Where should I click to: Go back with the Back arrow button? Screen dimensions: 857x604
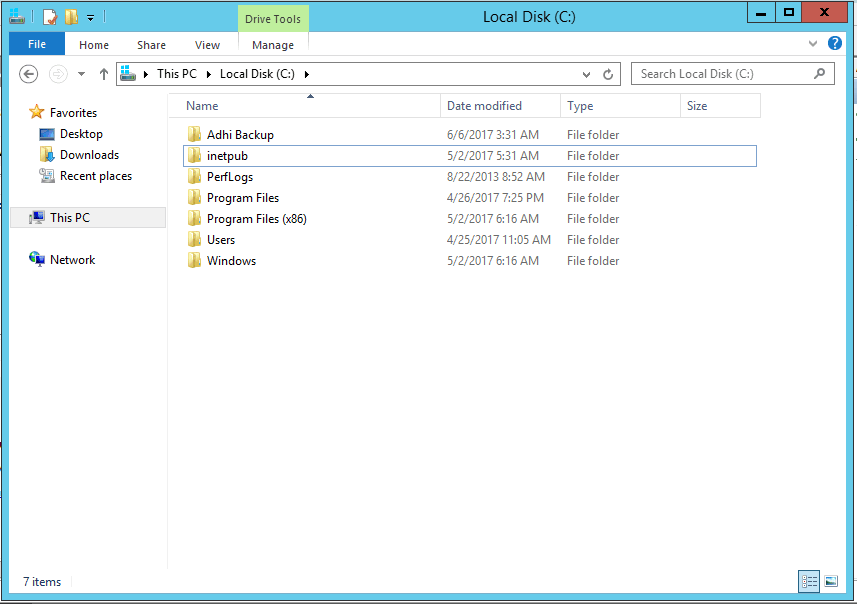pos(28,74)
